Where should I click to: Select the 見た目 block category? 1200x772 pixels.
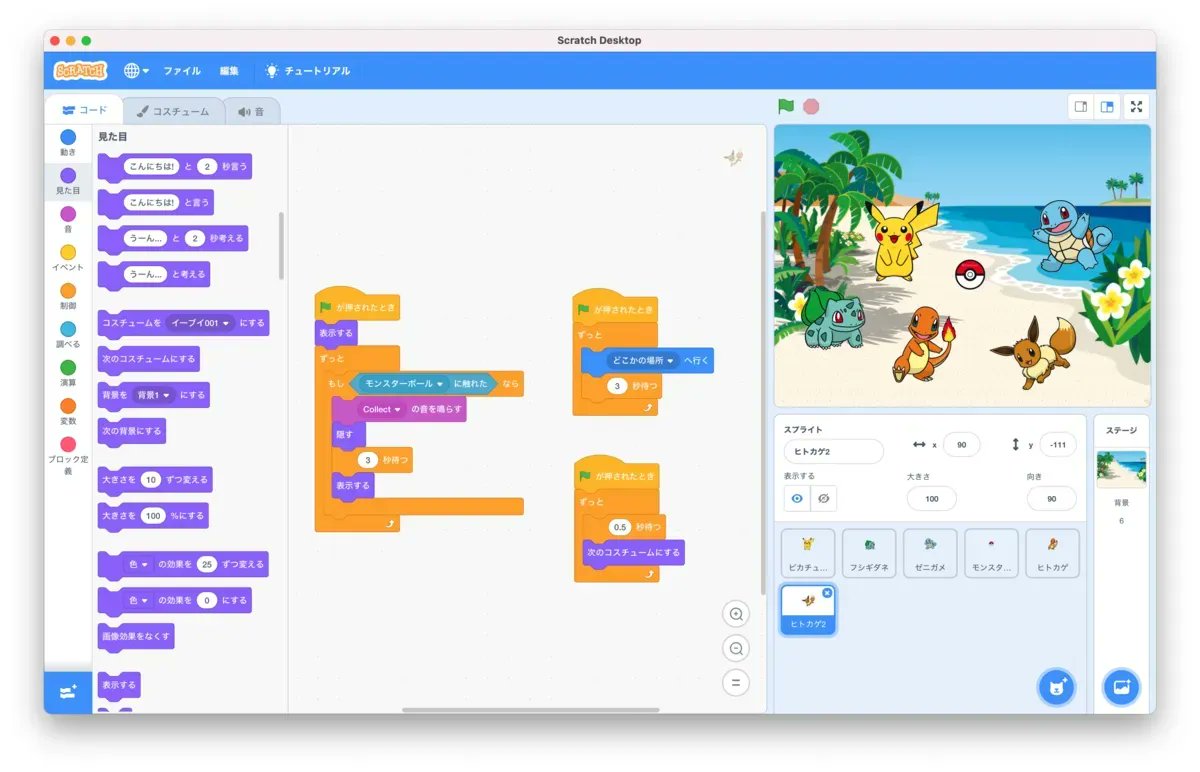coord(67,181)
